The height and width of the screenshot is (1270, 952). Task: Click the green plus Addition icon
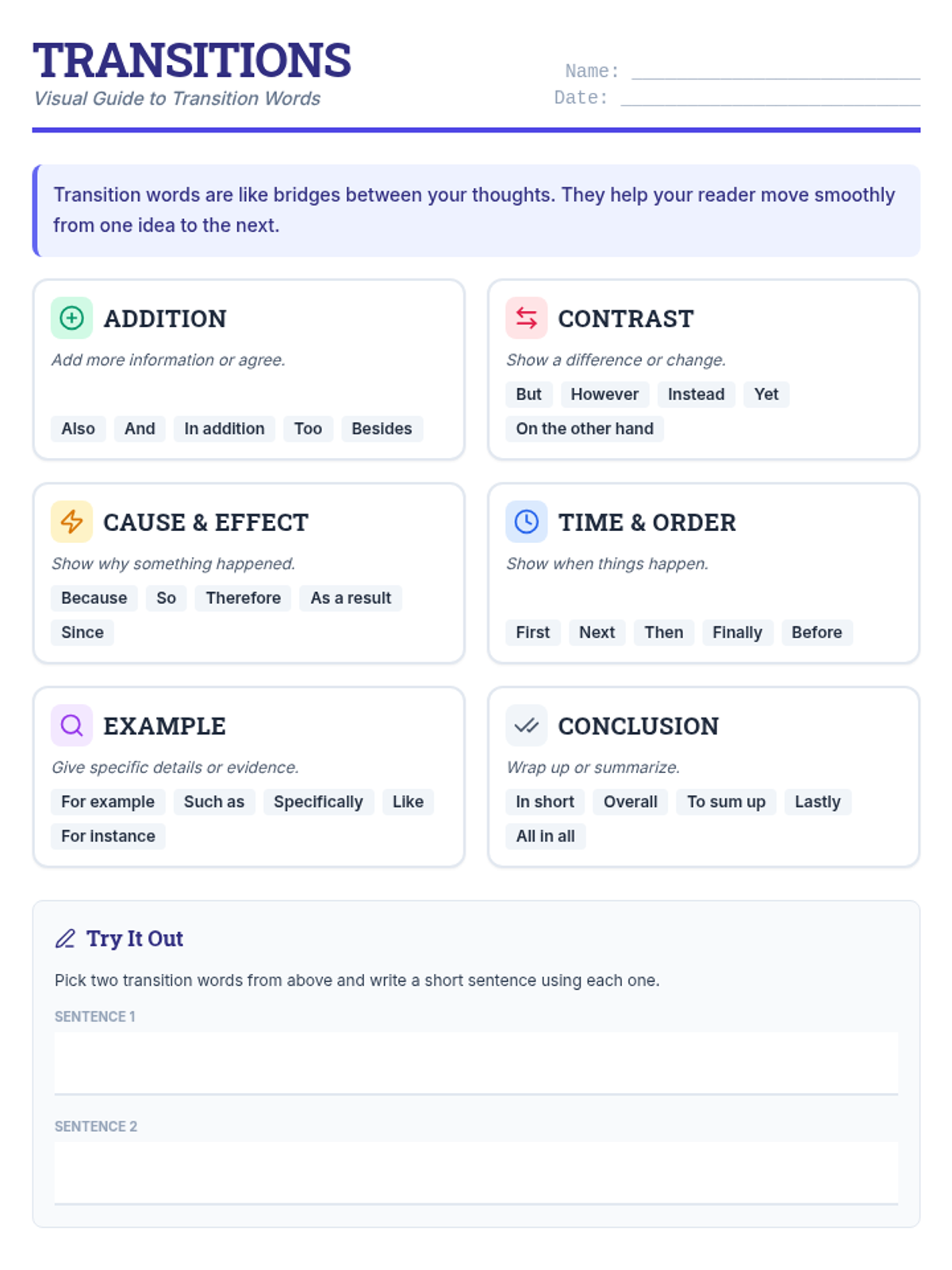pyautogui.click(x=71, y=318)
